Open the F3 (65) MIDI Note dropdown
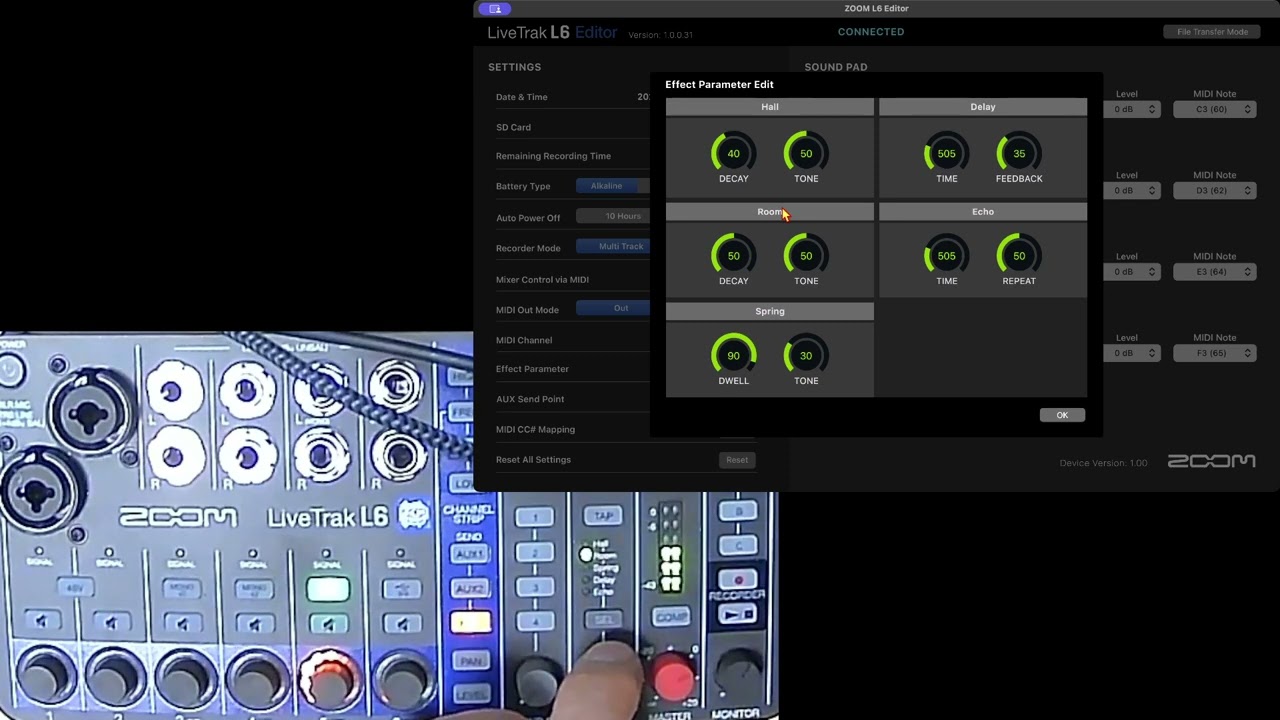Viewport: 1280px width, 720px height. coord(1215,353)
